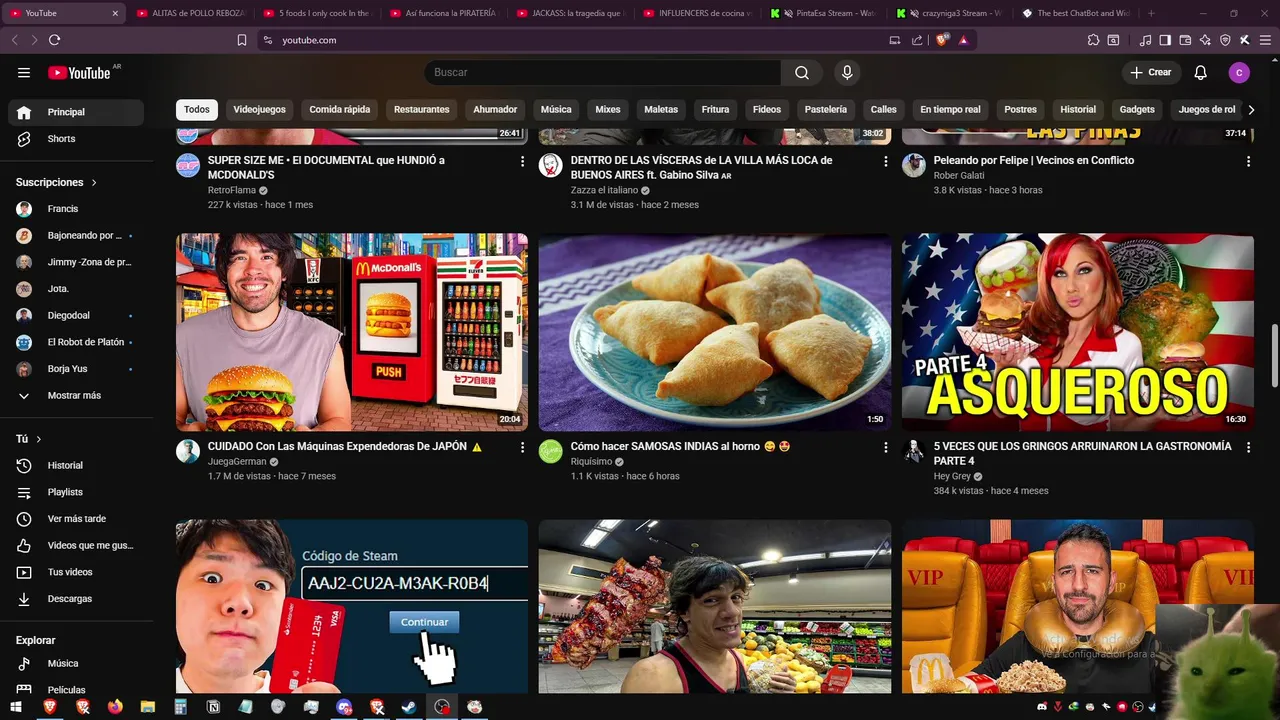Screen dimensions: 1280x720
Task: Open a new browser tab
Action: [x=1151, y=13]
